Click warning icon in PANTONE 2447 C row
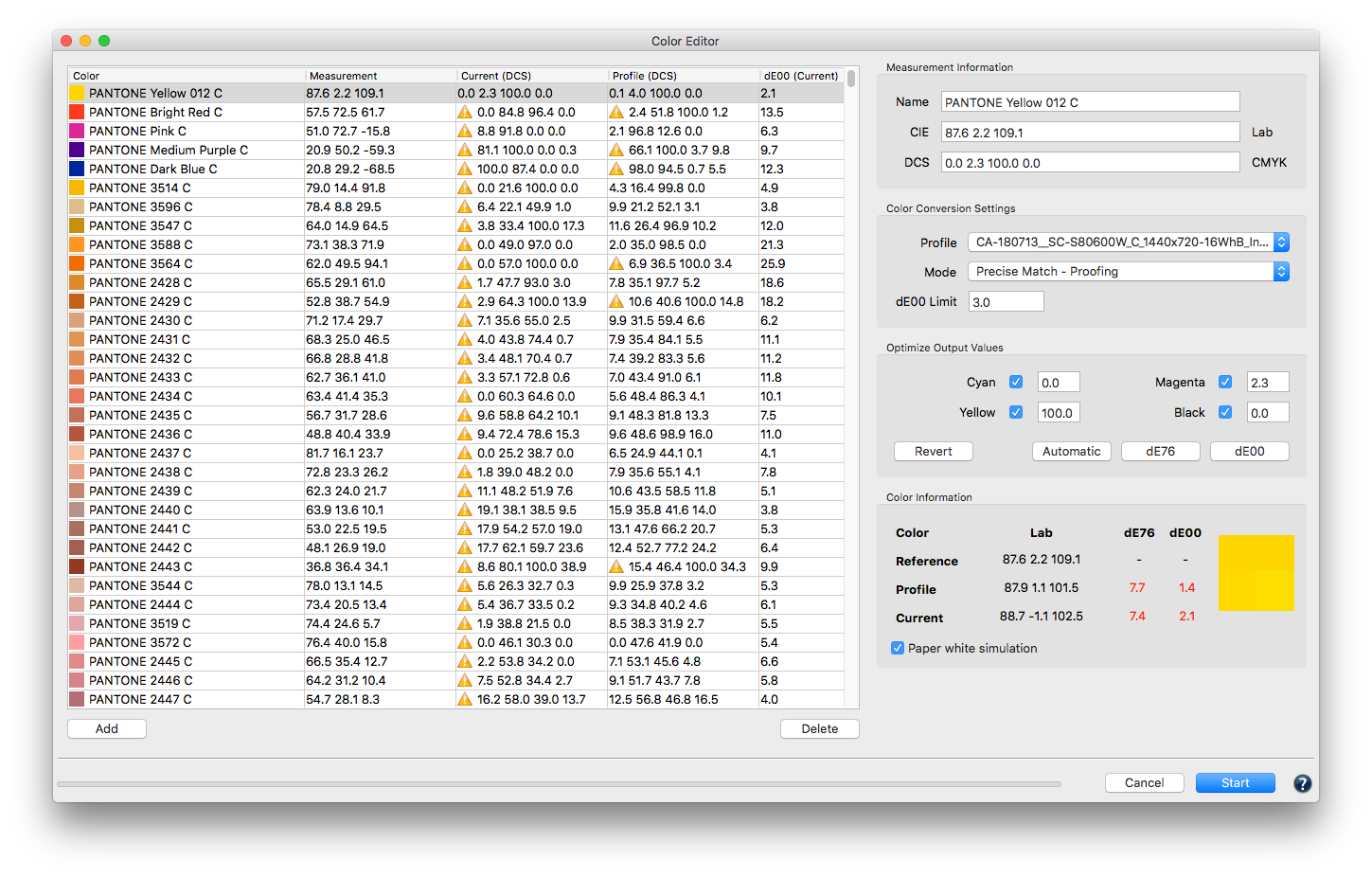 465,699
